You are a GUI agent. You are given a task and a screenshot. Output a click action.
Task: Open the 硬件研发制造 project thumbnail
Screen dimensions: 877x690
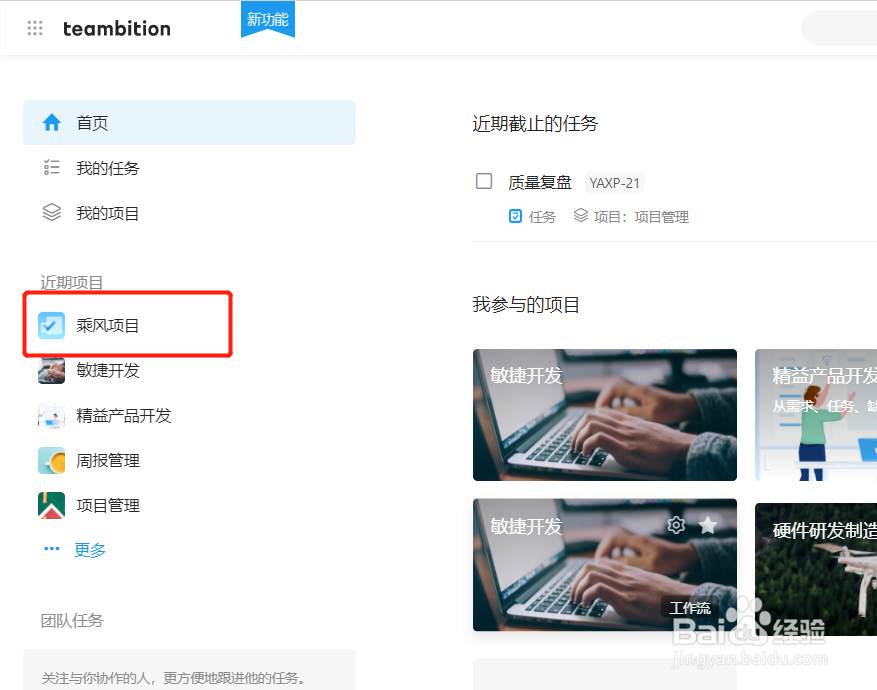830,568
